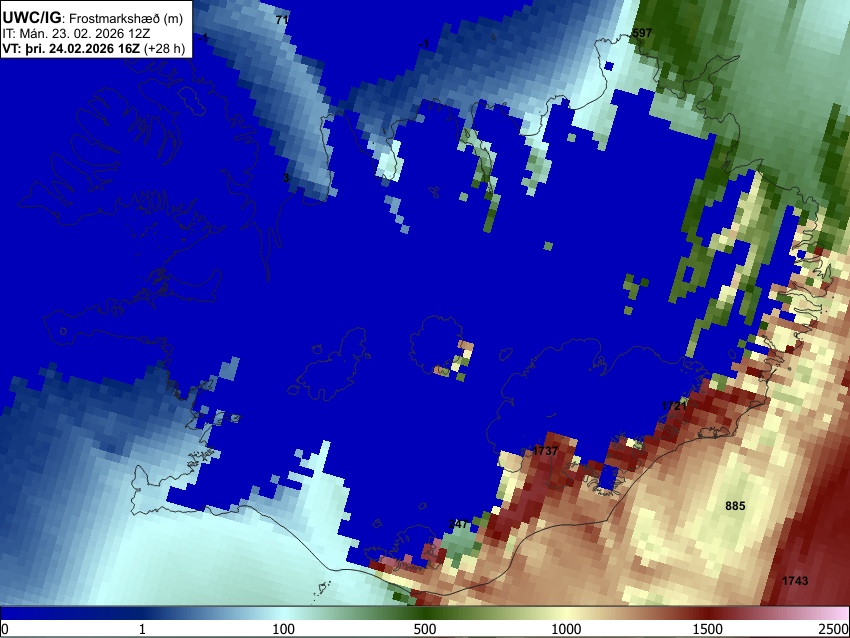Click the map value label 597

(x=642, y=33)
